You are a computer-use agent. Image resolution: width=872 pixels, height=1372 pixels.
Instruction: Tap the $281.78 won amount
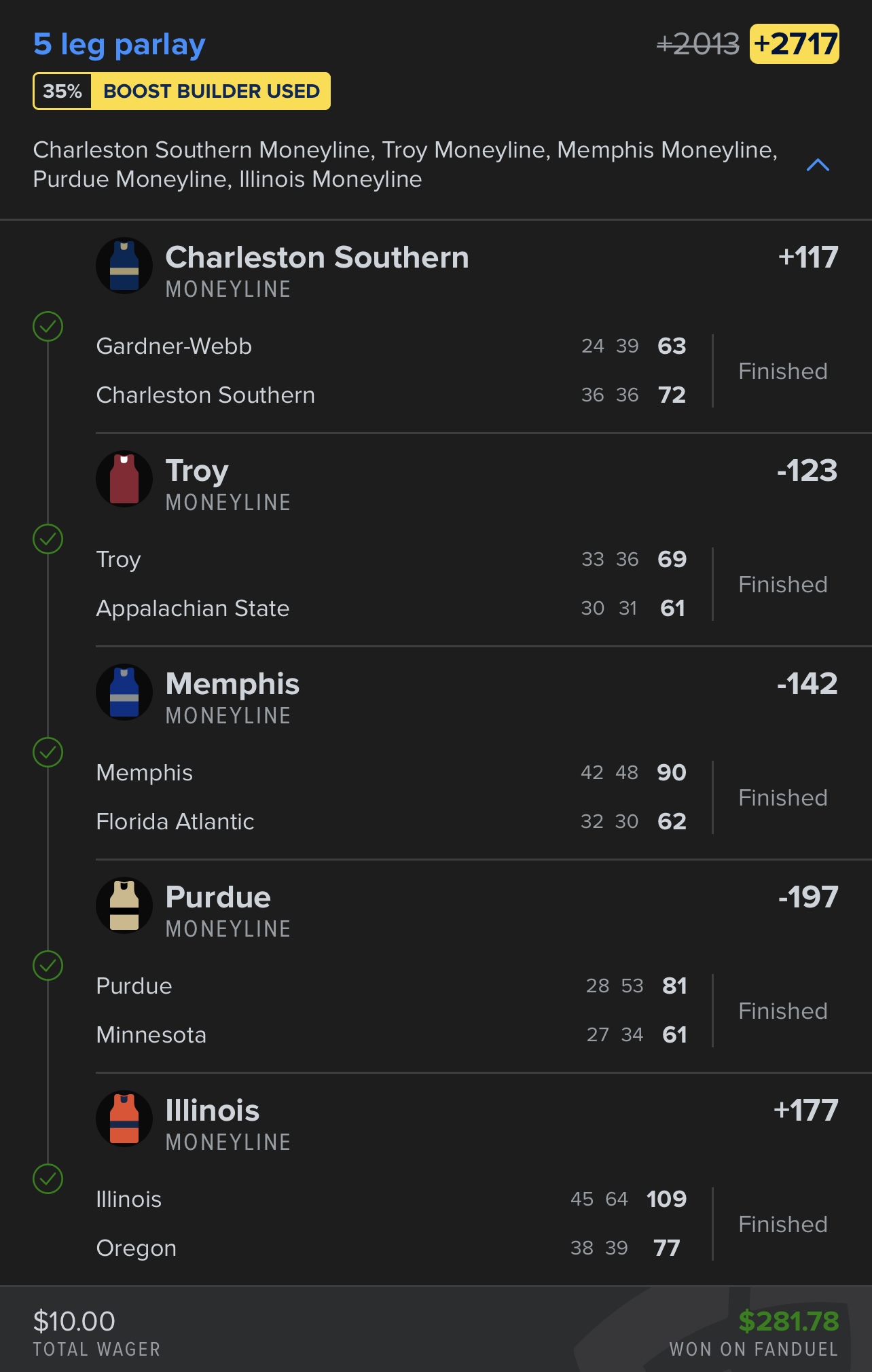[788, 1321]
